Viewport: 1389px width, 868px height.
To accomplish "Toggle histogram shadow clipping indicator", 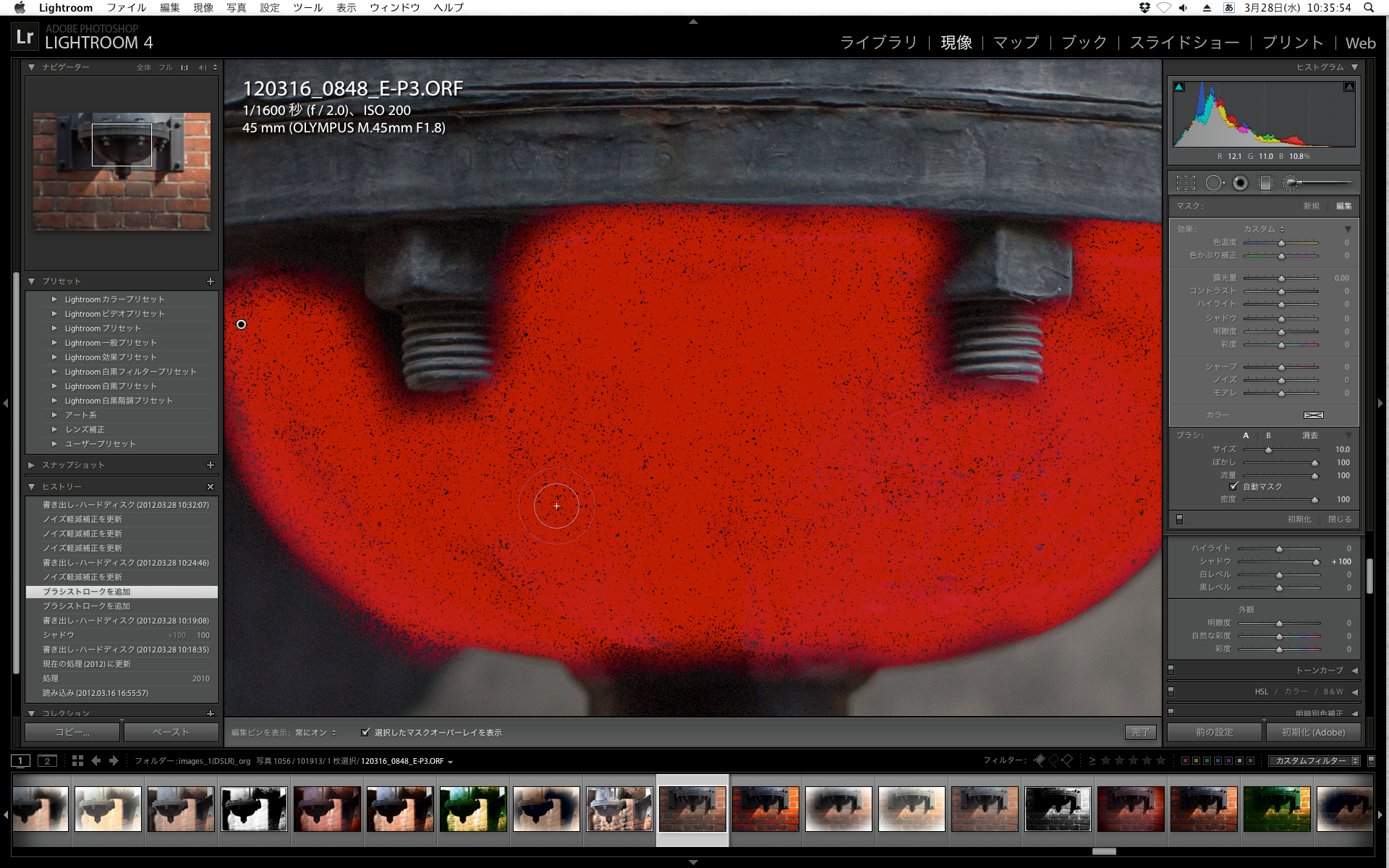I will 1179,87.
